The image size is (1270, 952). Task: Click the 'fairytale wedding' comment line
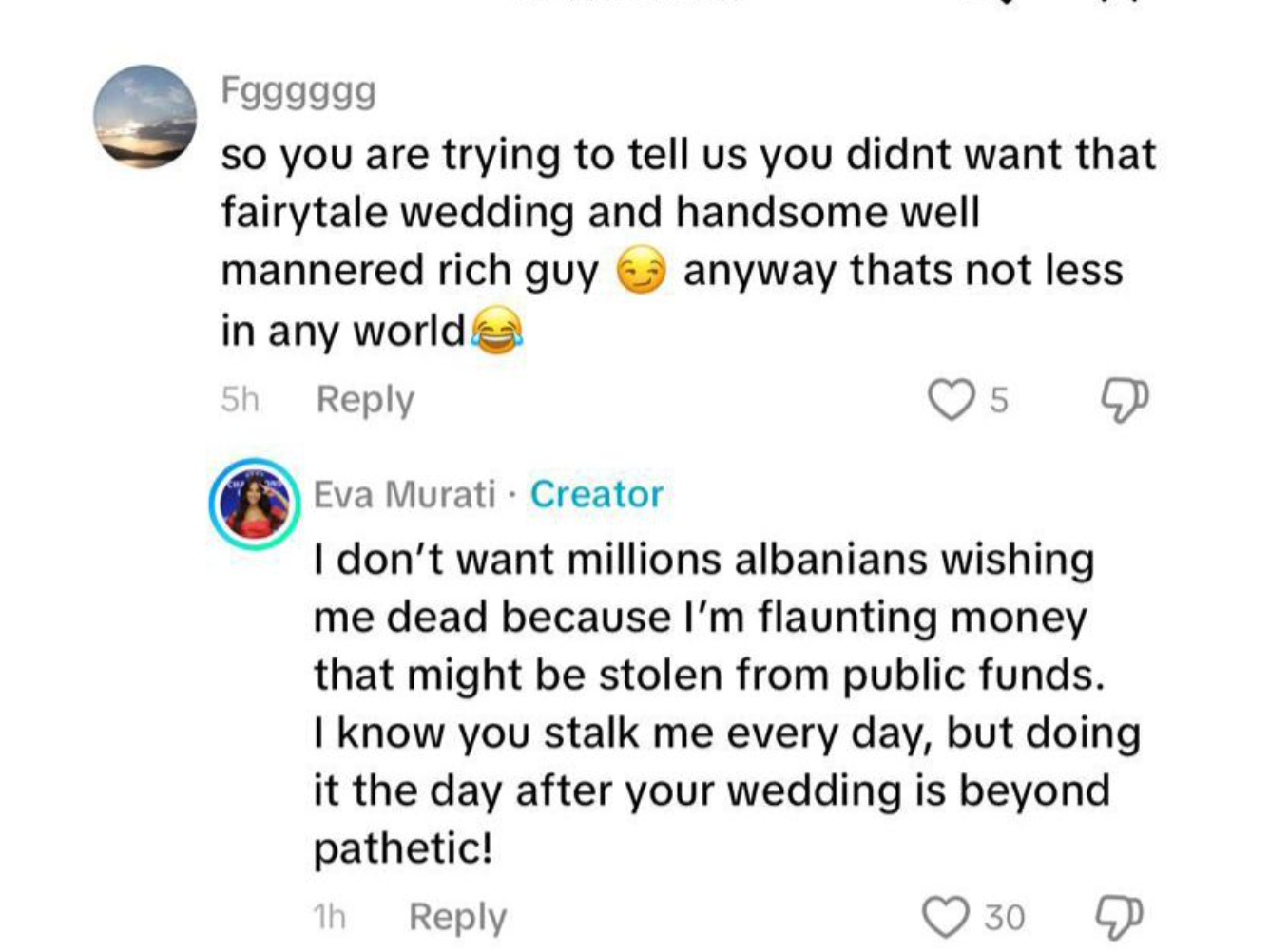[600, 212]
